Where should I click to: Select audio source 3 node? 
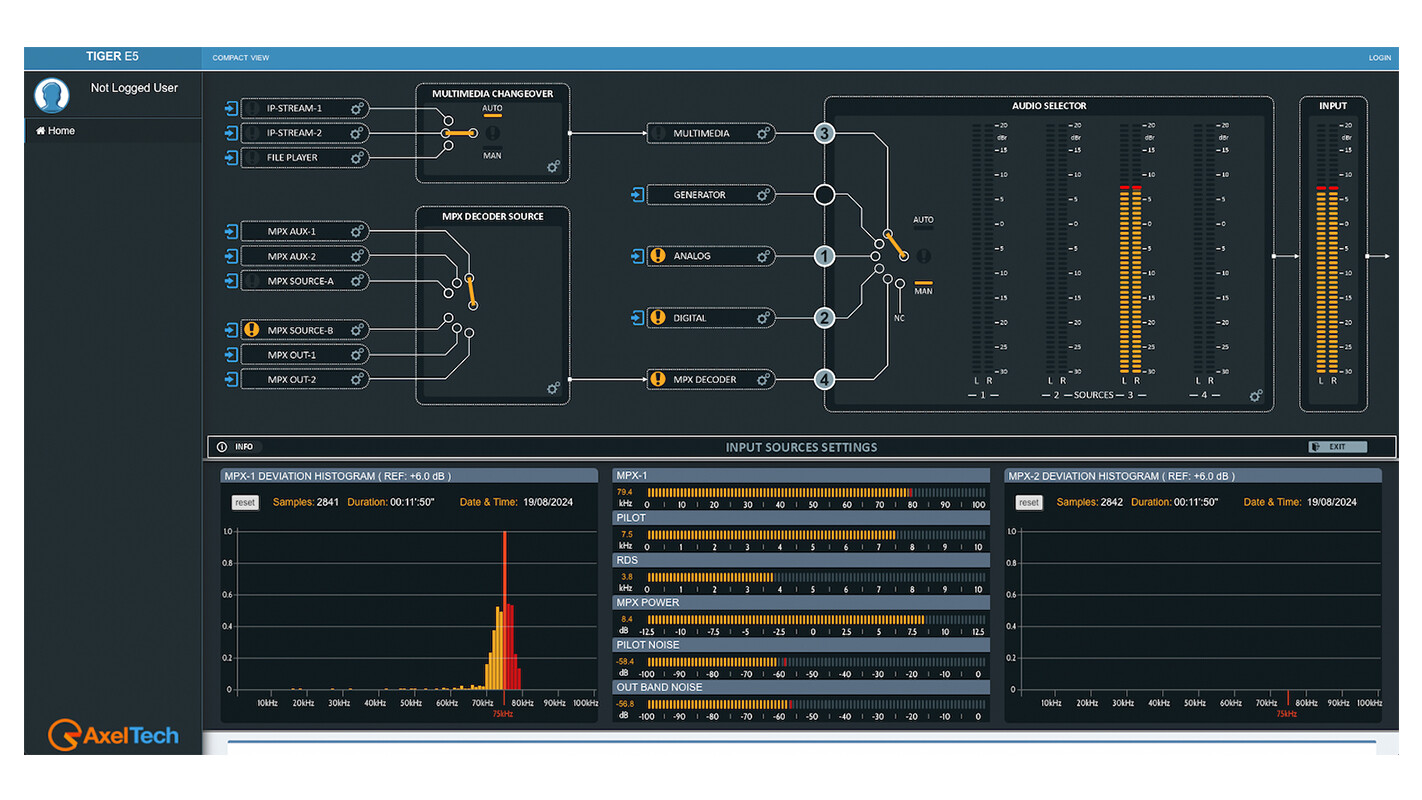pos(824,133)
